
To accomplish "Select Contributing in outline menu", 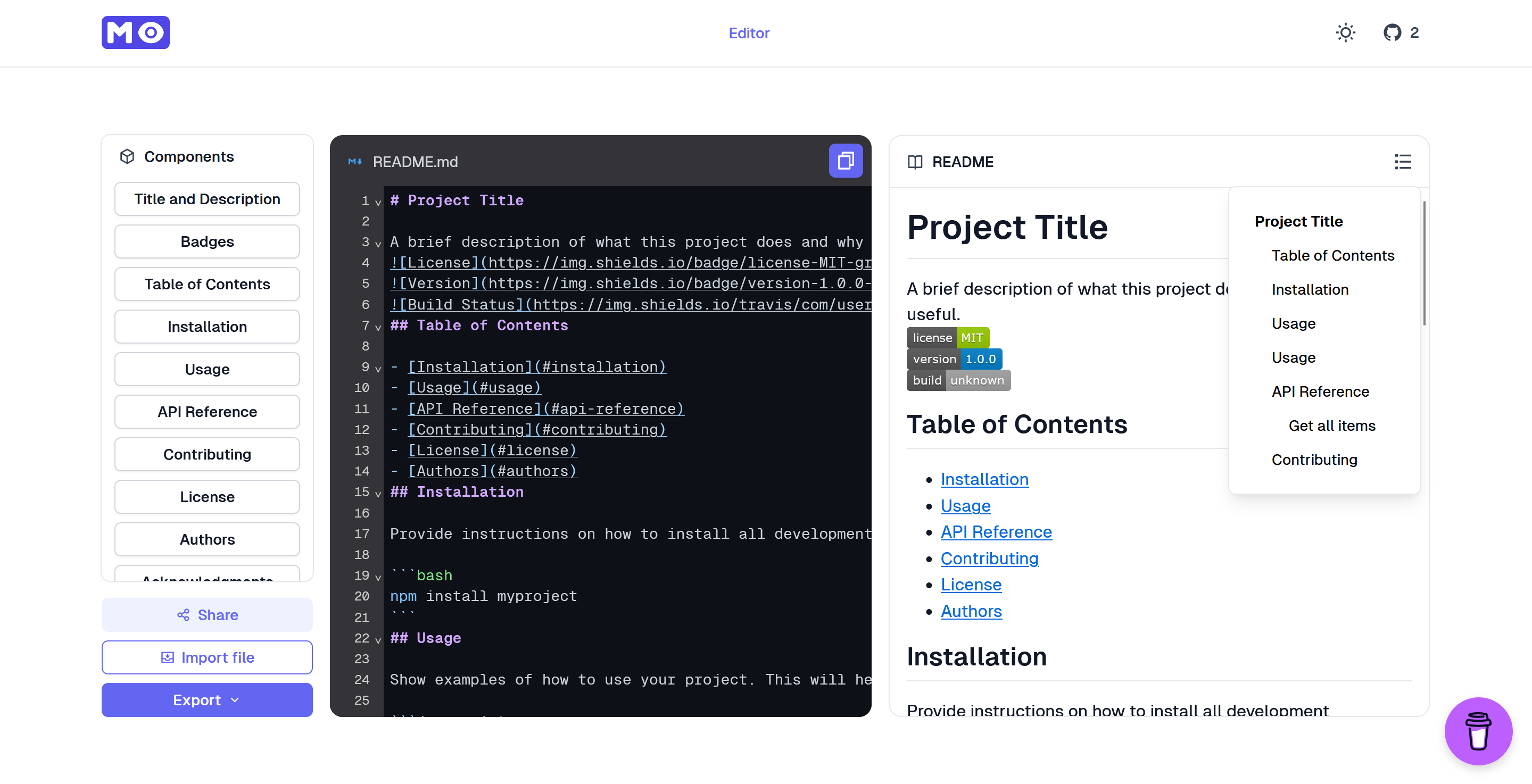I will 1314,460.
